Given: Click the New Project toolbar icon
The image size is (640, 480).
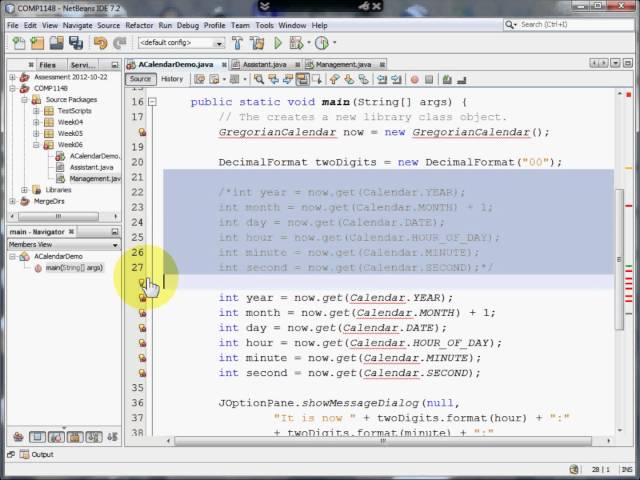Looking at the screenshot, I should (37, 42).
